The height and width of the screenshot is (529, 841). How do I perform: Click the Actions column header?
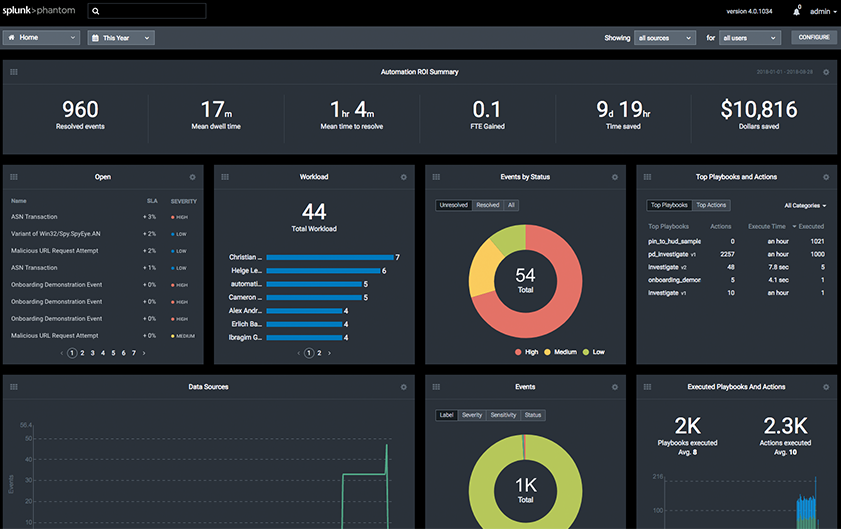(x=720, y=226)
